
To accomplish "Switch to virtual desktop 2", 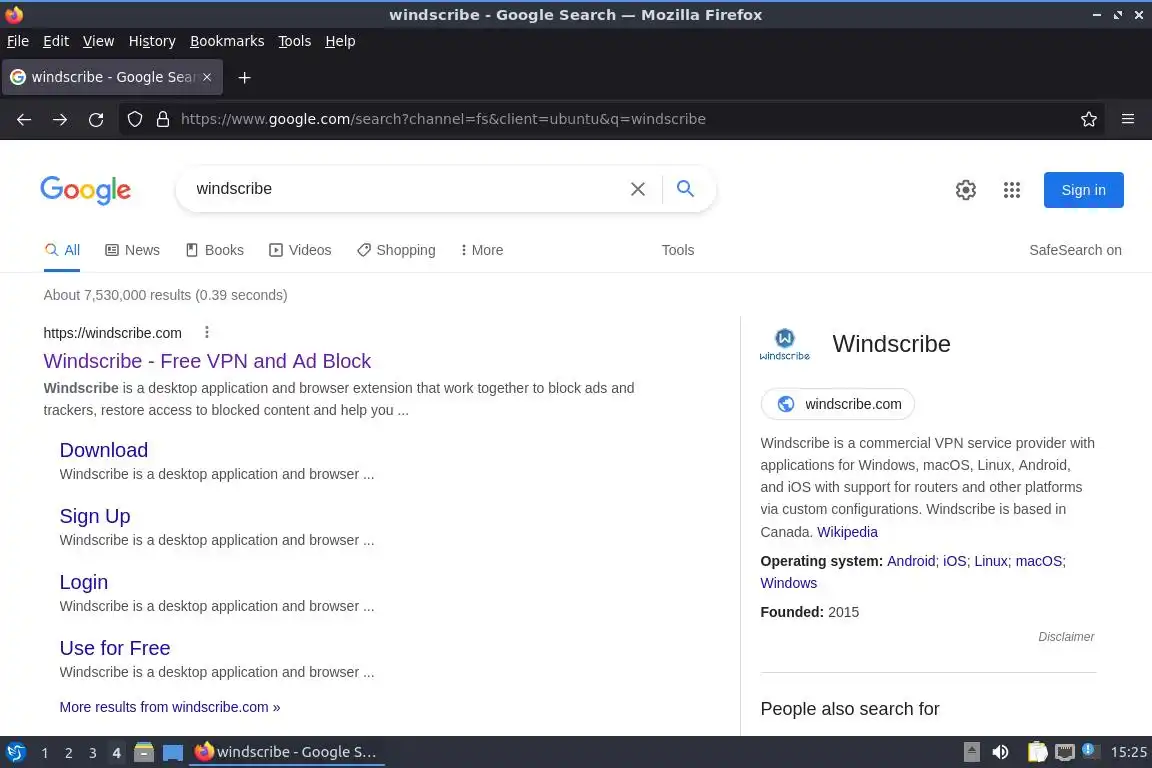I will point(68,753).
